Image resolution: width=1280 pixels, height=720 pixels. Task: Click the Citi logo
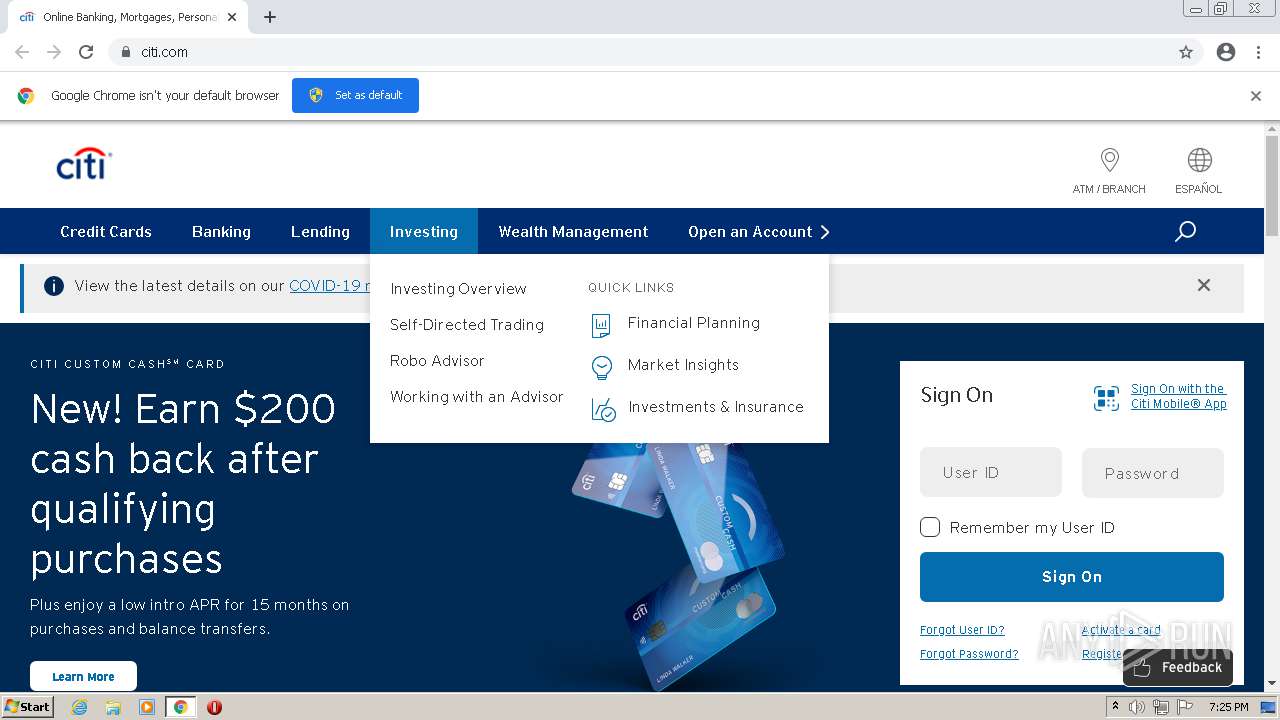[x=84, y=164]
